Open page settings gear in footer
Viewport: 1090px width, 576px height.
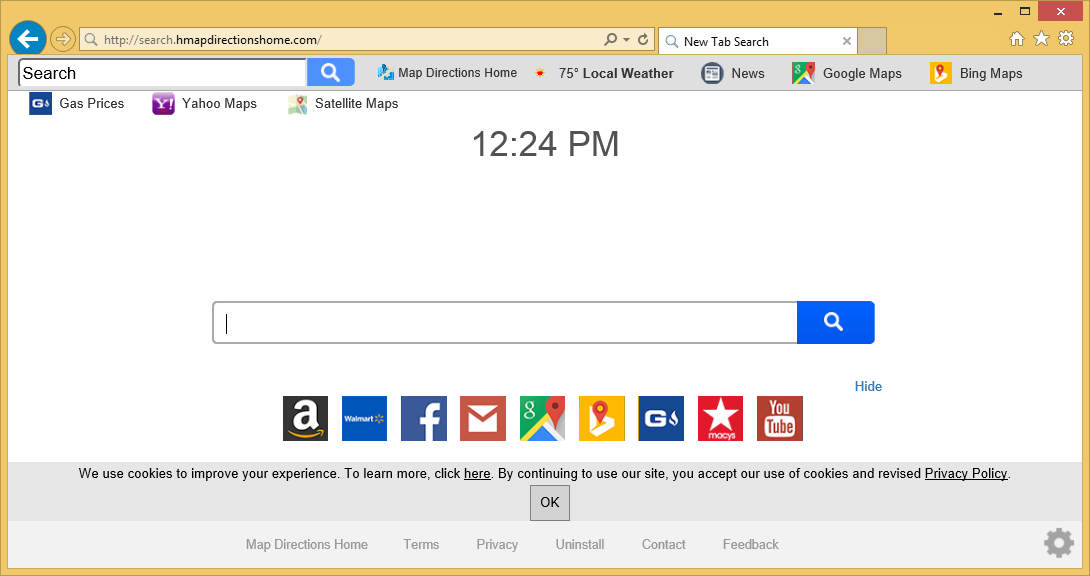click(1059, 543)
